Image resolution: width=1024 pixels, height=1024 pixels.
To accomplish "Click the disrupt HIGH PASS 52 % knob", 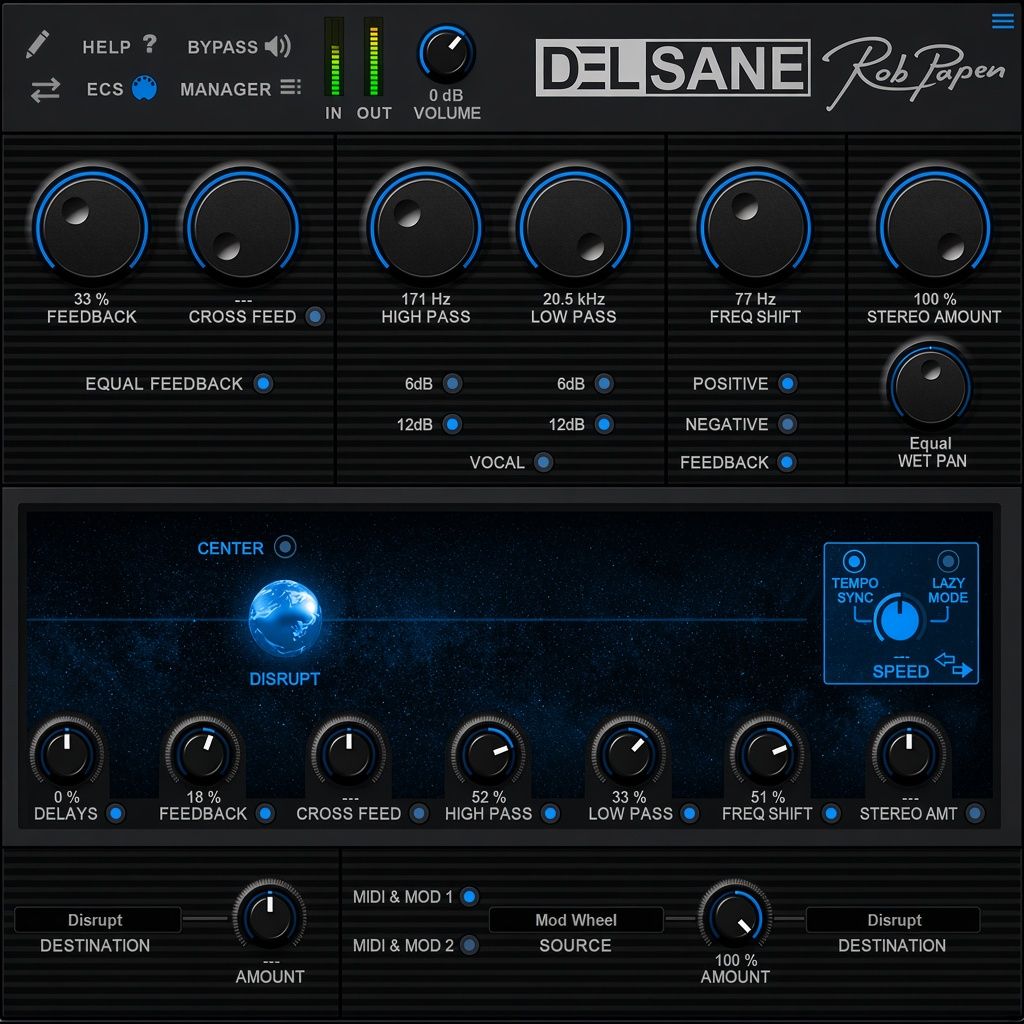I will [488, 753].
